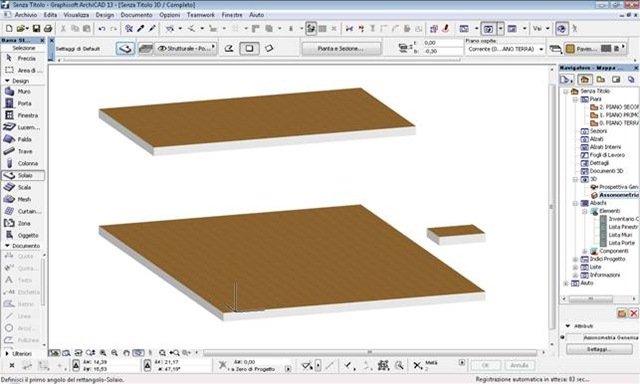Select the Area di selezione marquee tool
640x384 pixels.
(x=23, y=71)
